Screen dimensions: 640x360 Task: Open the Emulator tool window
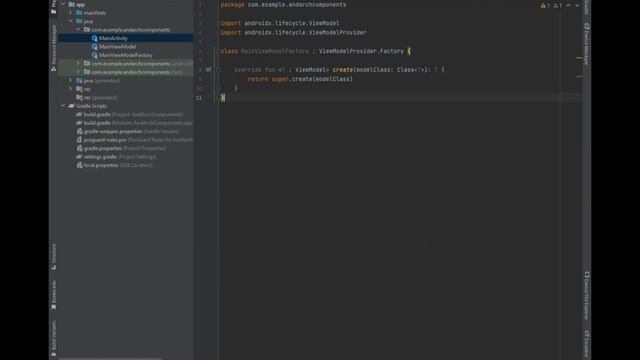587,343
